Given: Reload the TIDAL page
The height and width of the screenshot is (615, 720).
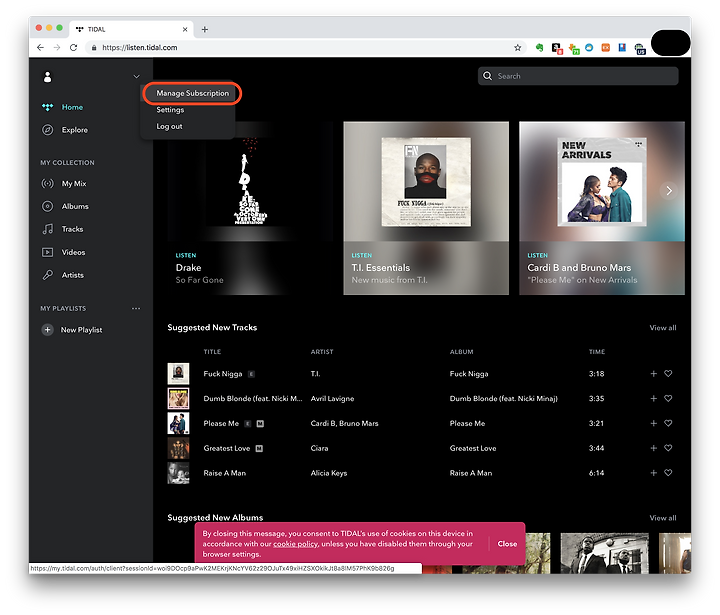Looking at the screenshot, I should [73, 47].
